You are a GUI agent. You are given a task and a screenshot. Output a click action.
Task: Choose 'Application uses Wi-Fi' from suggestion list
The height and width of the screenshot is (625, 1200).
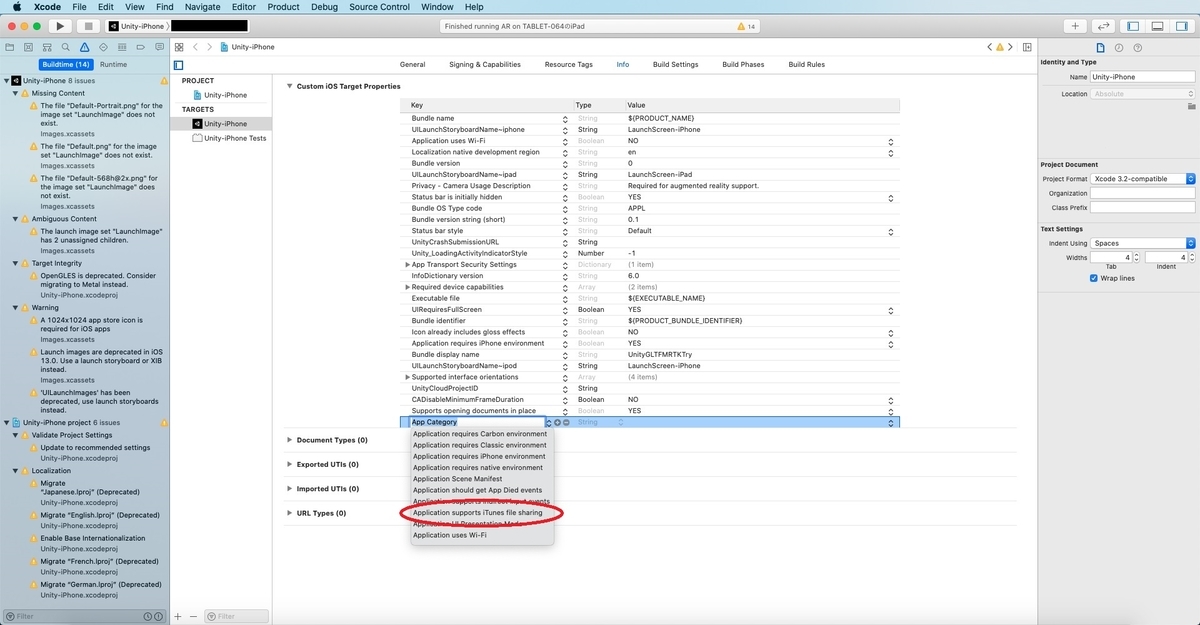click(x=450, y=535)
